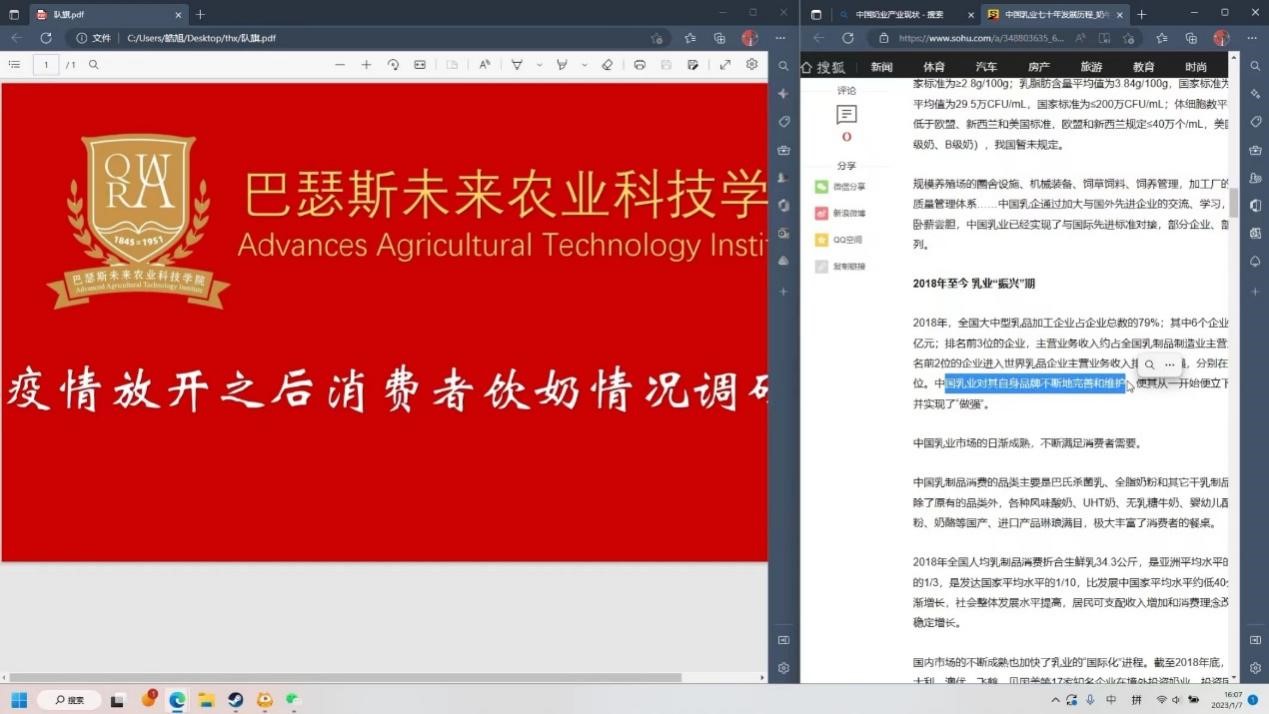Enter full screen mode for PDF
This screenshot has width=1269, height=714.
(725, 65)
